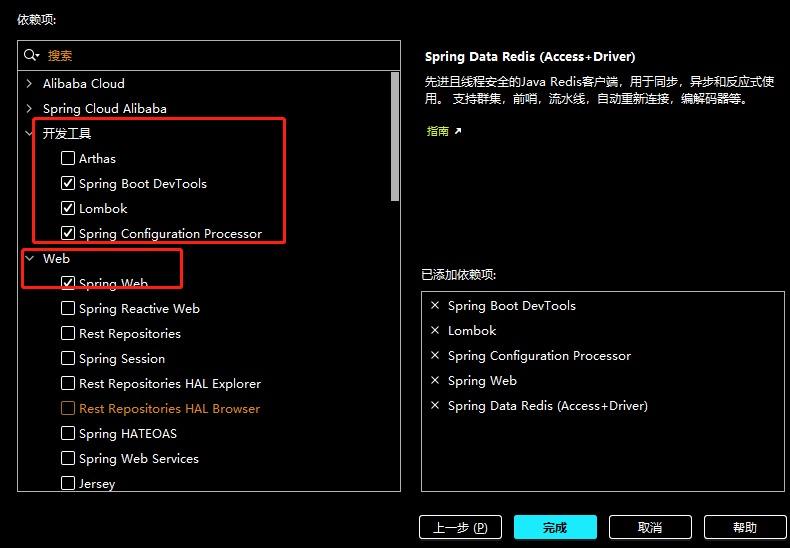The width and height of the screenshot is (790, 548).
Task: Open the search options magnifier icon
Action: pyautogui.click(x=31, y=55)
